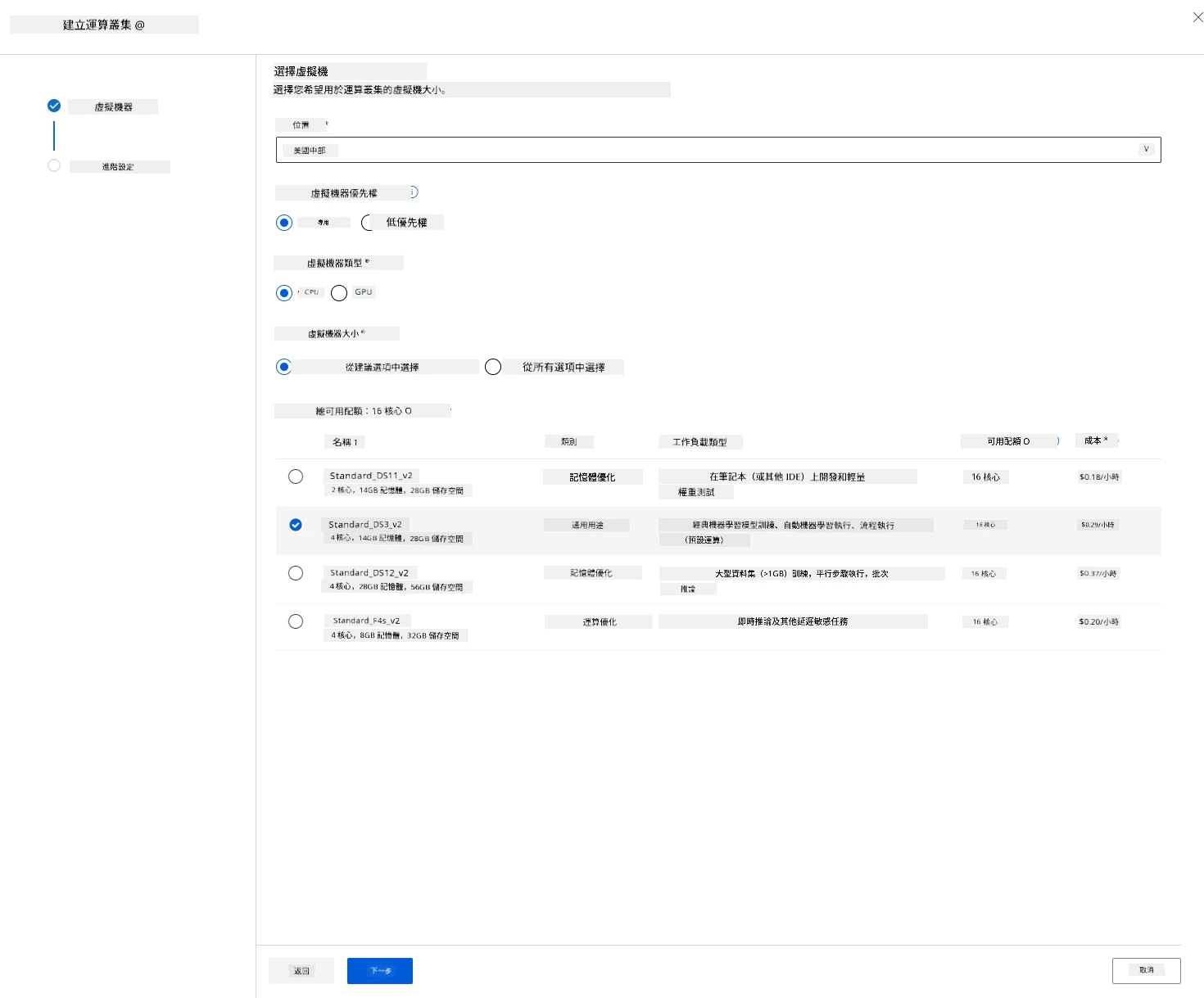Click the dropdown arrow of location field
This screenshot has width=1204, height=998.
pyautogui.click(x=1147, y=149)
